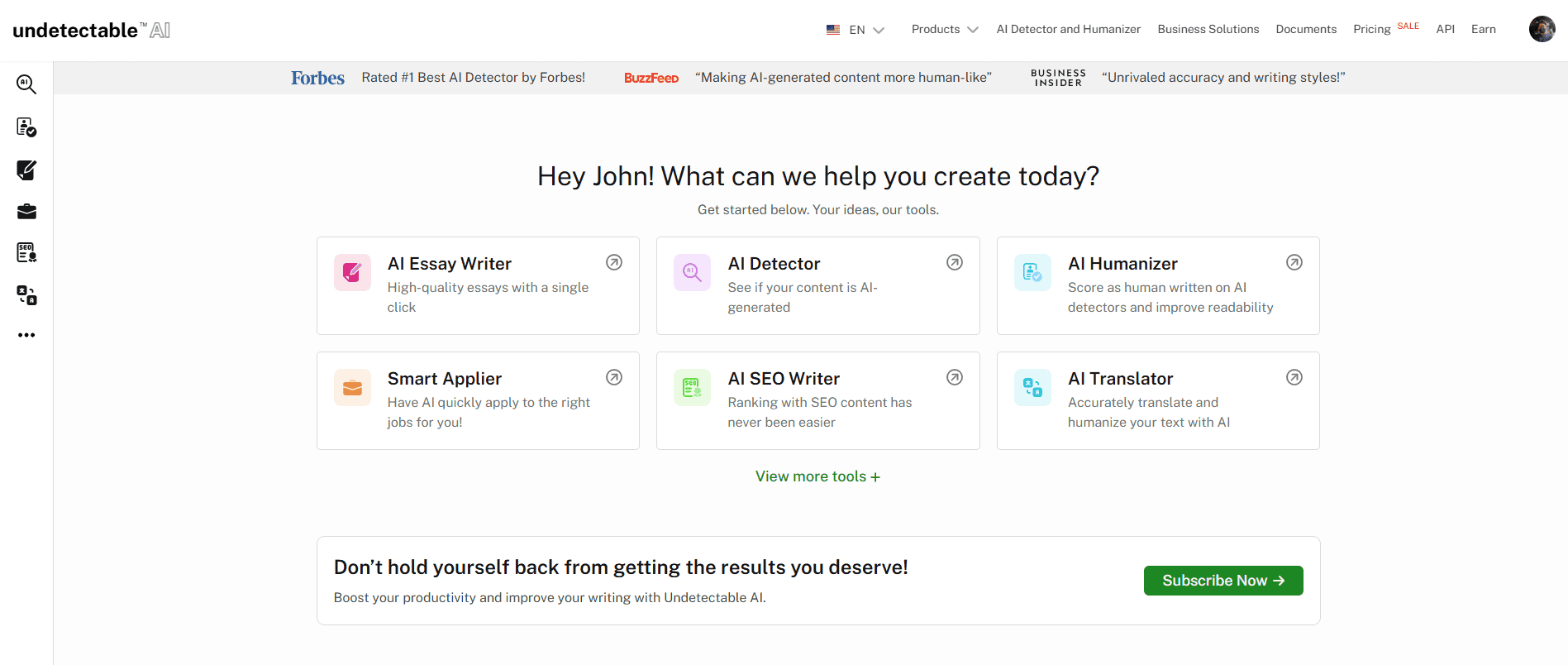Open the AI Essay Writer title link

coord(450,264)
